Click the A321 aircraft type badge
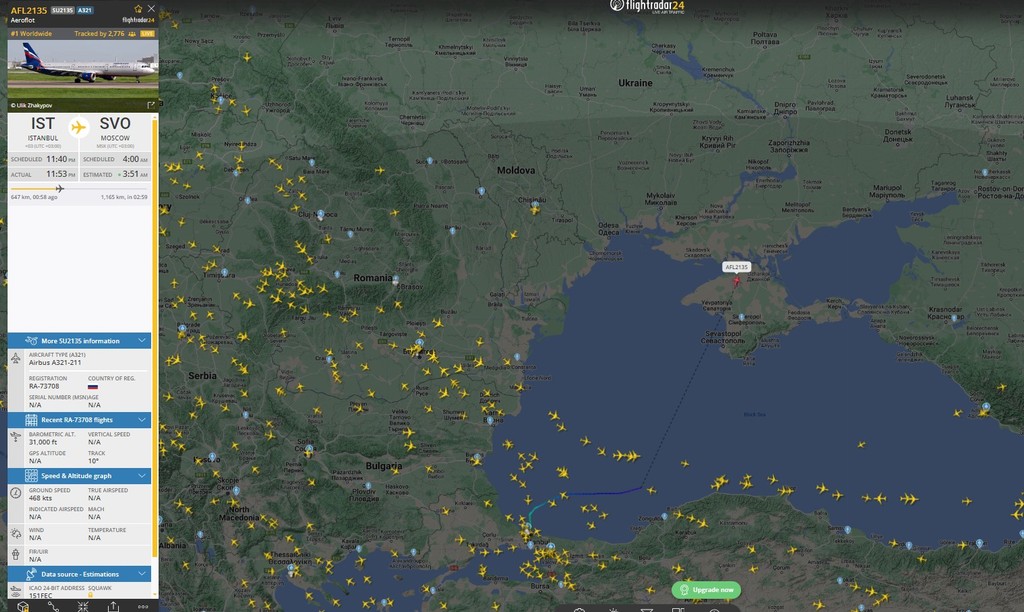Image resolution: width=1024 pixels, height=612 pixels. pos(85,10)
